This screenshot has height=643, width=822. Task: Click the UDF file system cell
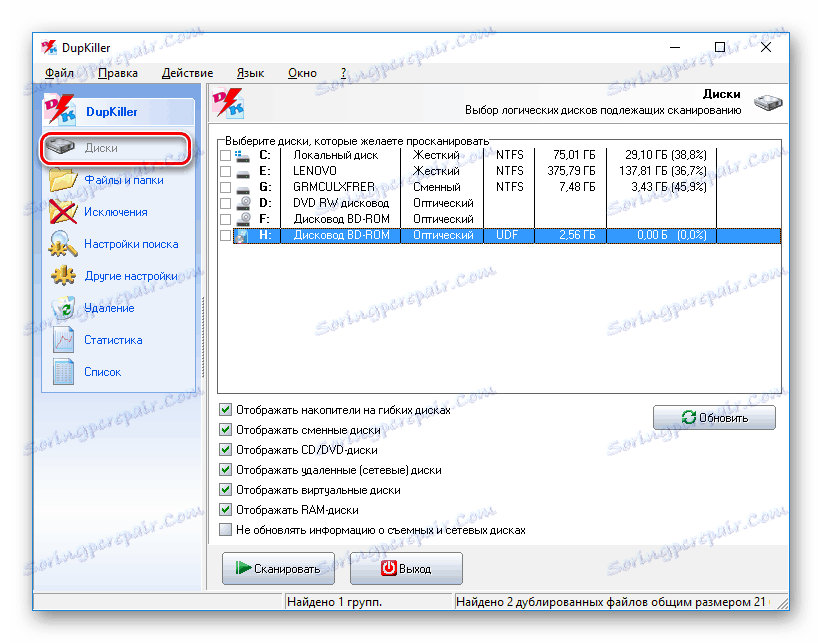(509, 235)
